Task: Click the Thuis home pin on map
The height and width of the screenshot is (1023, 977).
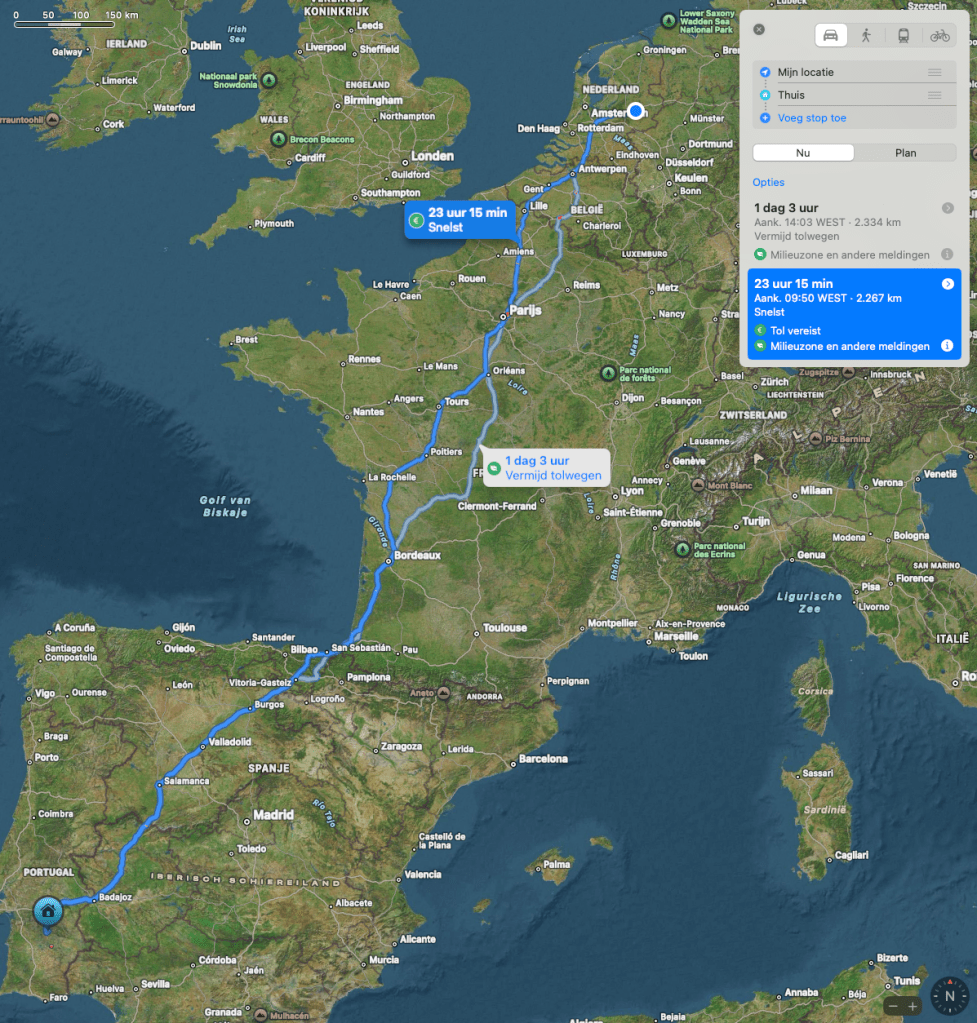Action: tap(47, 911)
